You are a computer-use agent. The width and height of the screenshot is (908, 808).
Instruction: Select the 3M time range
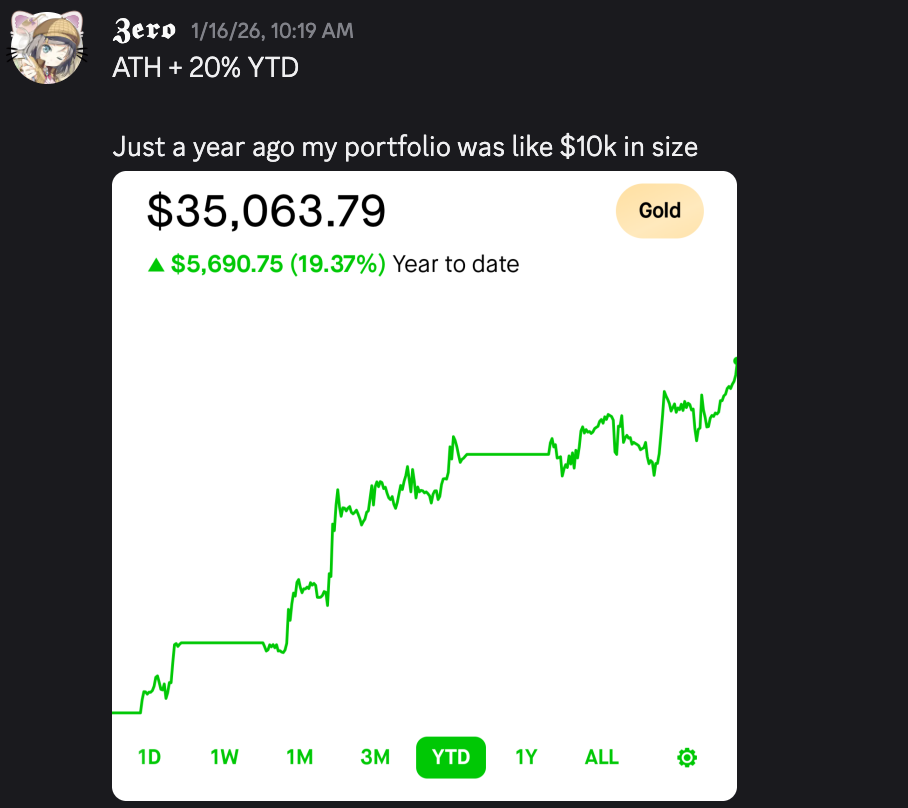[x=375, y=757]
